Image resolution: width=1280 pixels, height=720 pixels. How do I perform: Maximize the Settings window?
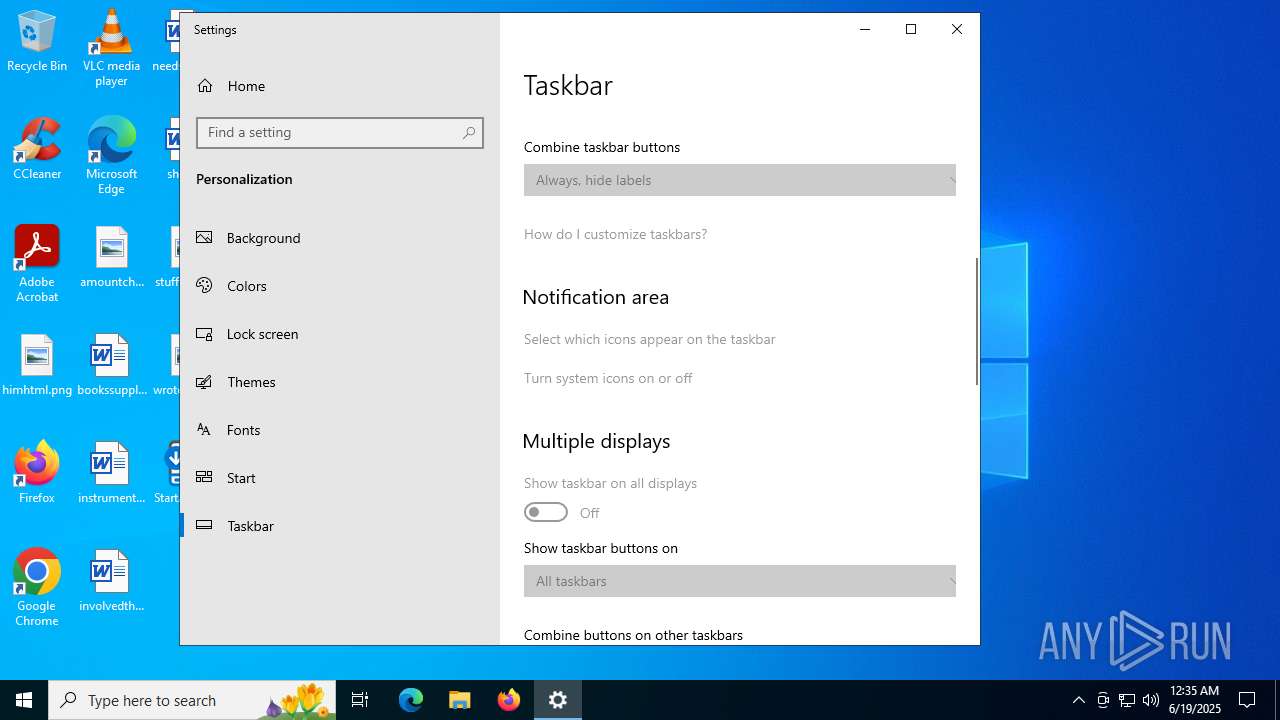click(911, 30)
